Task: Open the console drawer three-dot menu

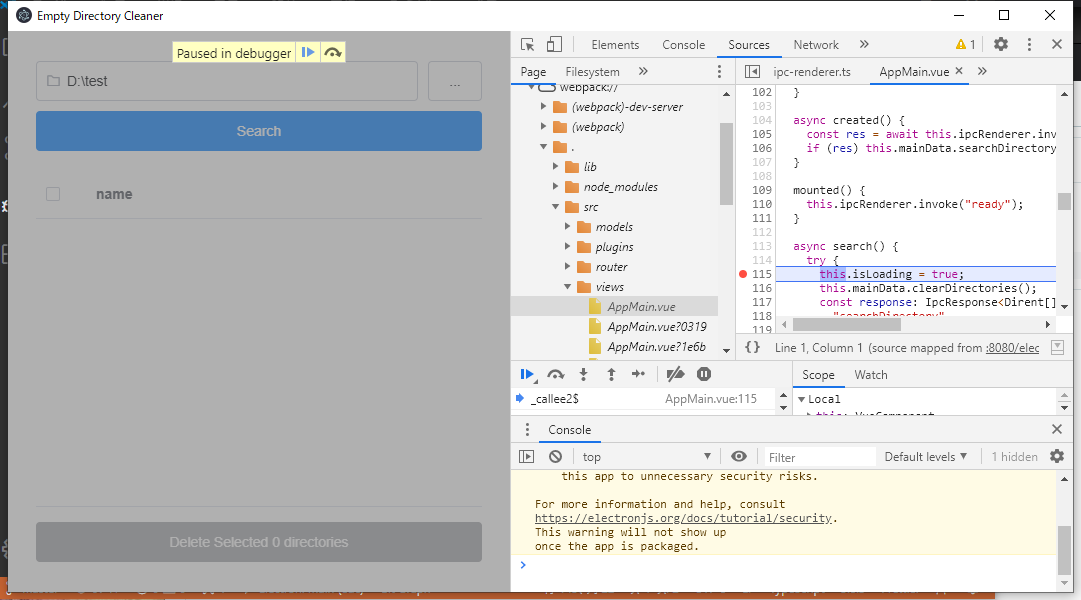Action: 527,430
